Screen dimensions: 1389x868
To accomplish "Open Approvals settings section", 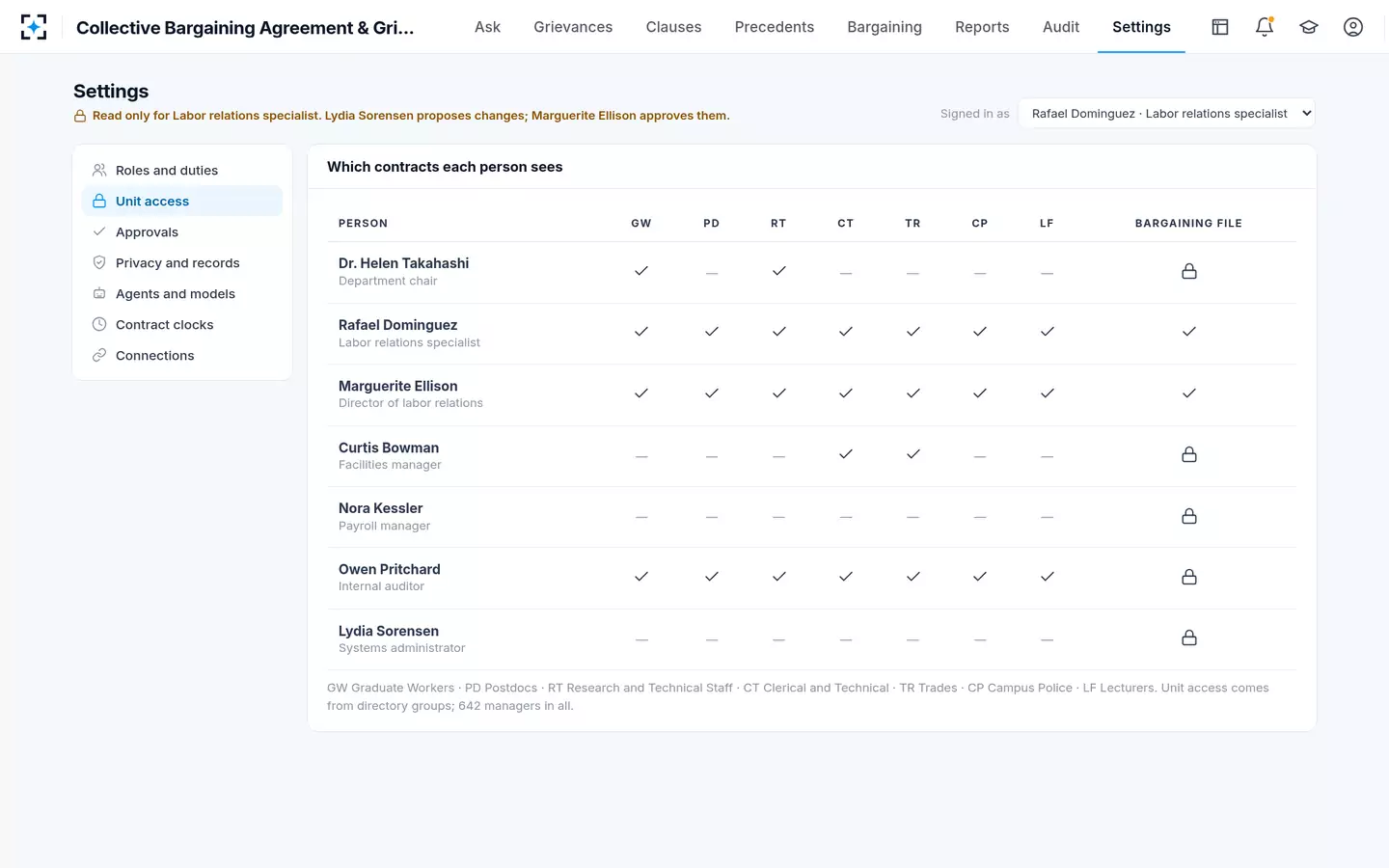I will [182, 231].
